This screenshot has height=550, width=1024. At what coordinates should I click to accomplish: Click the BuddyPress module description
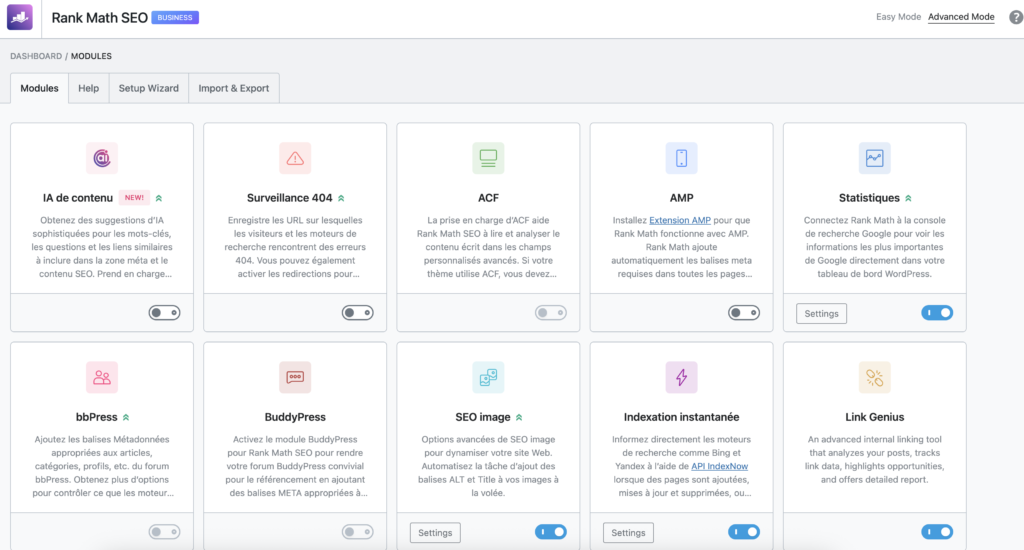[295, 466]
